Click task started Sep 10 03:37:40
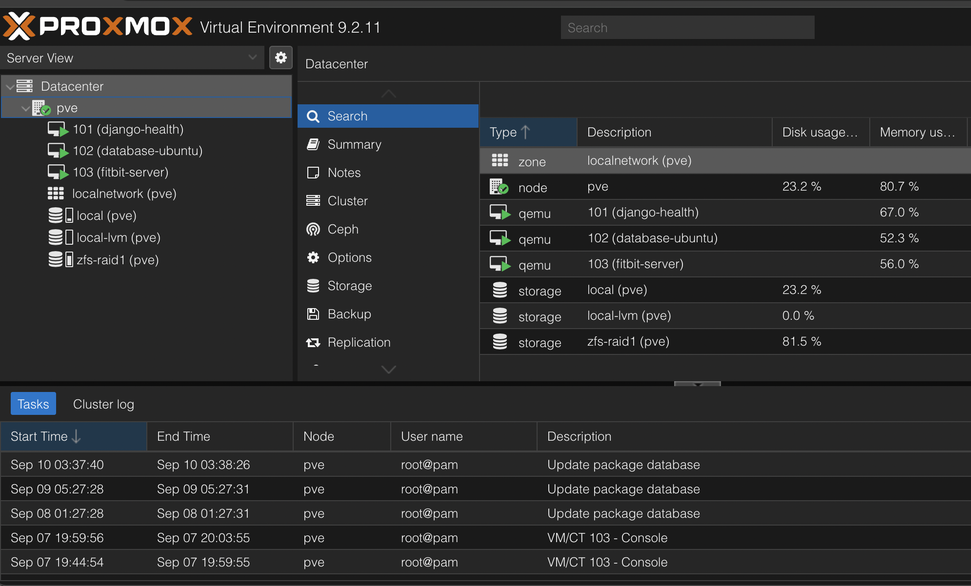 (486, 465)
